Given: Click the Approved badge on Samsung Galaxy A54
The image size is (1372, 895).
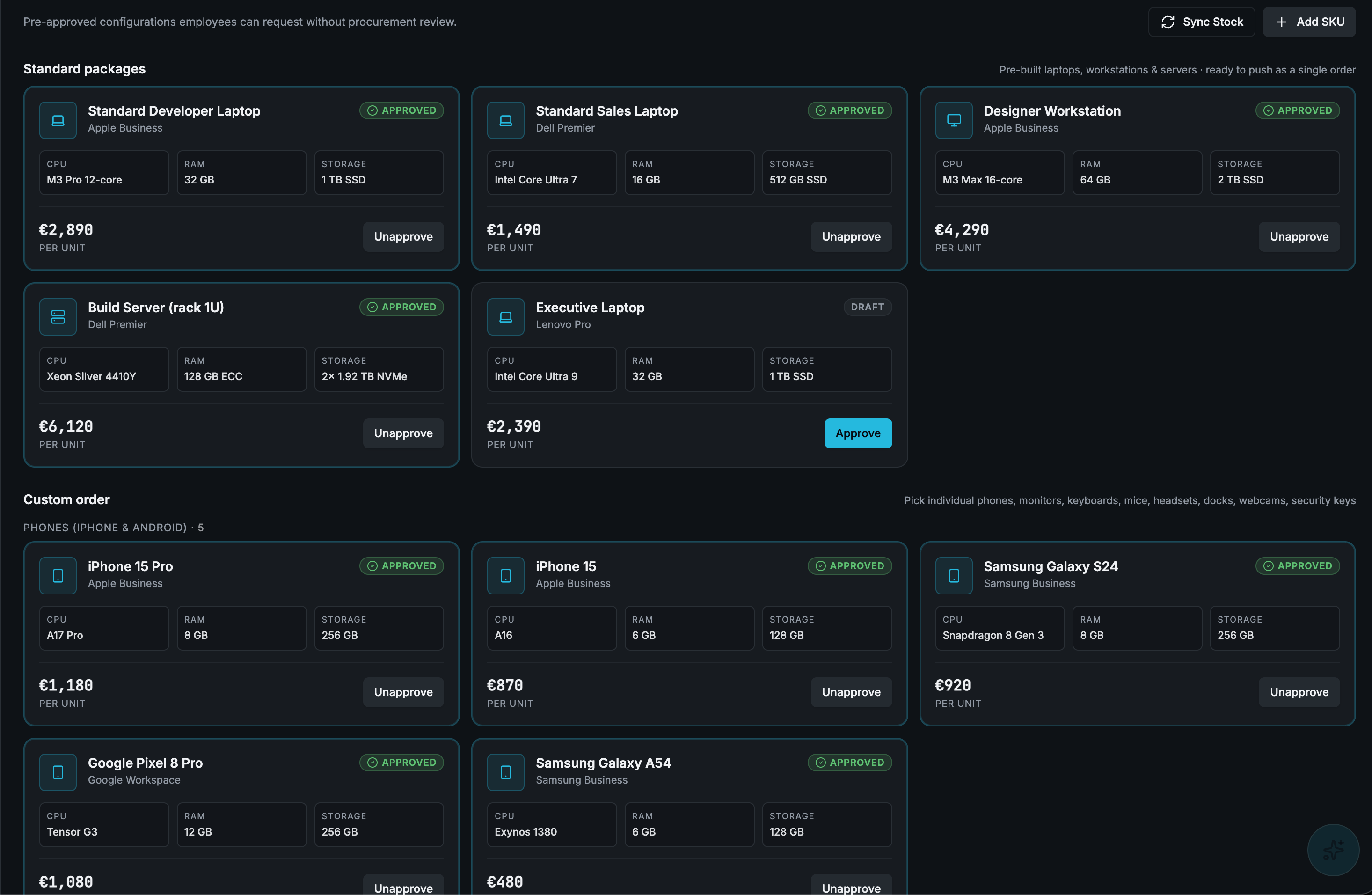Looking at the screenshot, I should [x=850, y=763].
